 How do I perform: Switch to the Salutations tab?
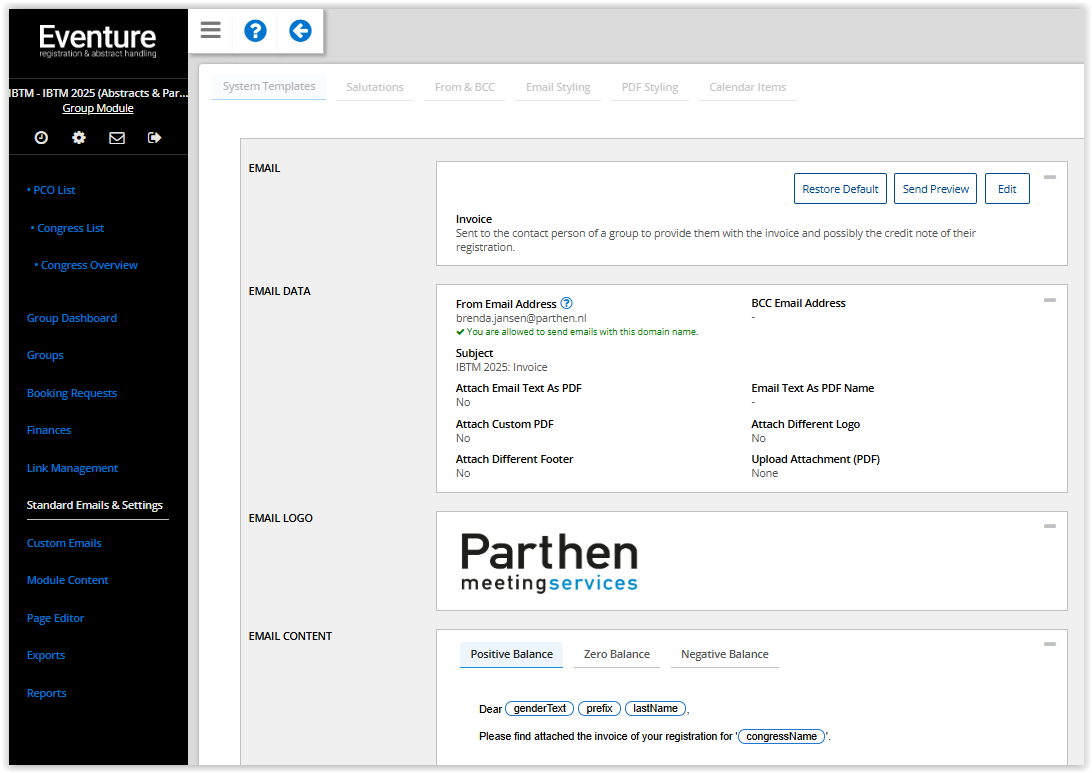pos(375,87)
